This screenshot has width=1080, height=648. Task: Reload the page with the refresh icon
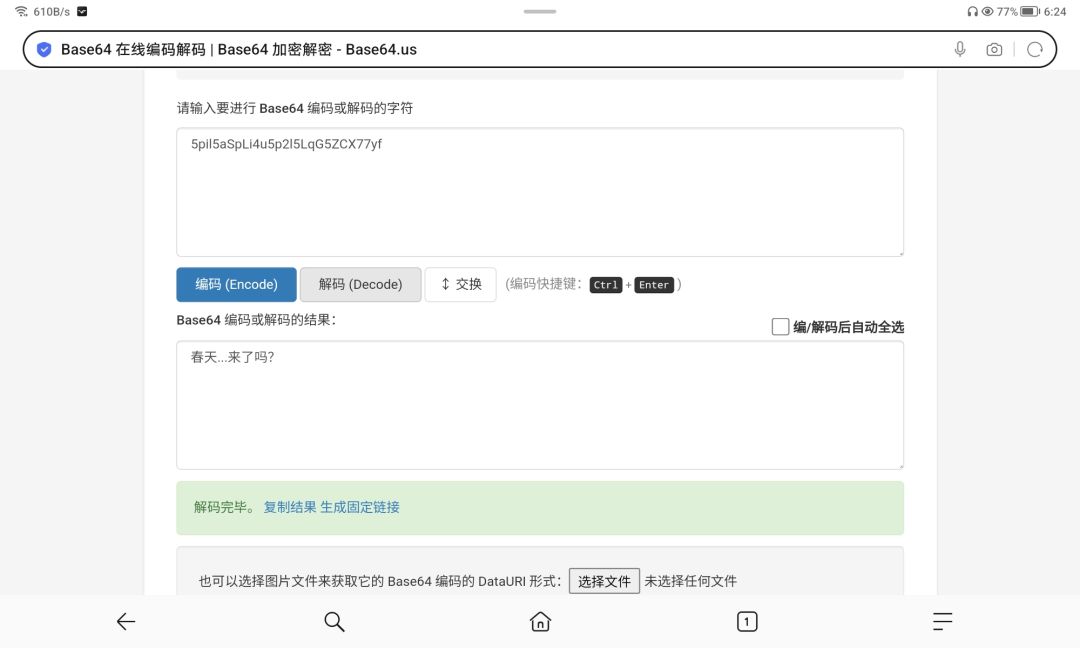(x=1035, y=50)
